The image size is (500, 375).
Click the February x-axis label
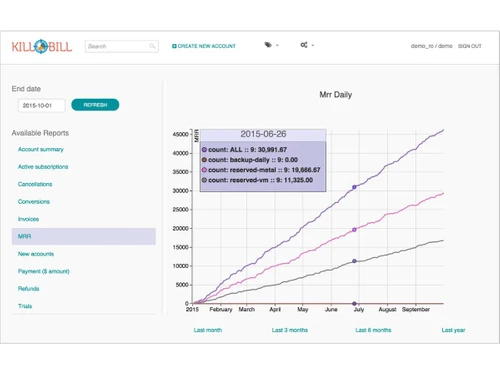coord(221,309)
